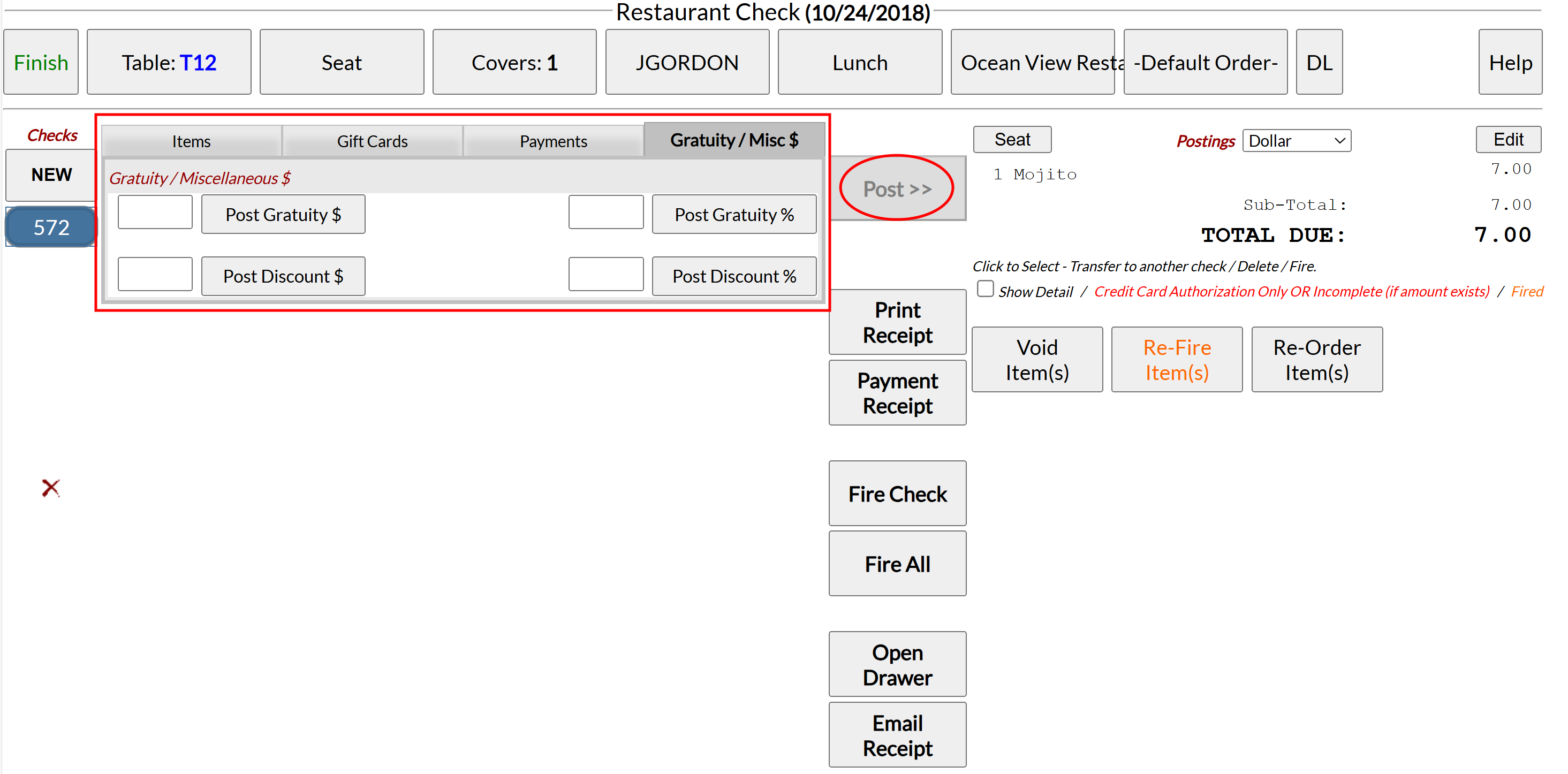Select check number 572
The image size is (1568, 774).
[x=51, y=227]
